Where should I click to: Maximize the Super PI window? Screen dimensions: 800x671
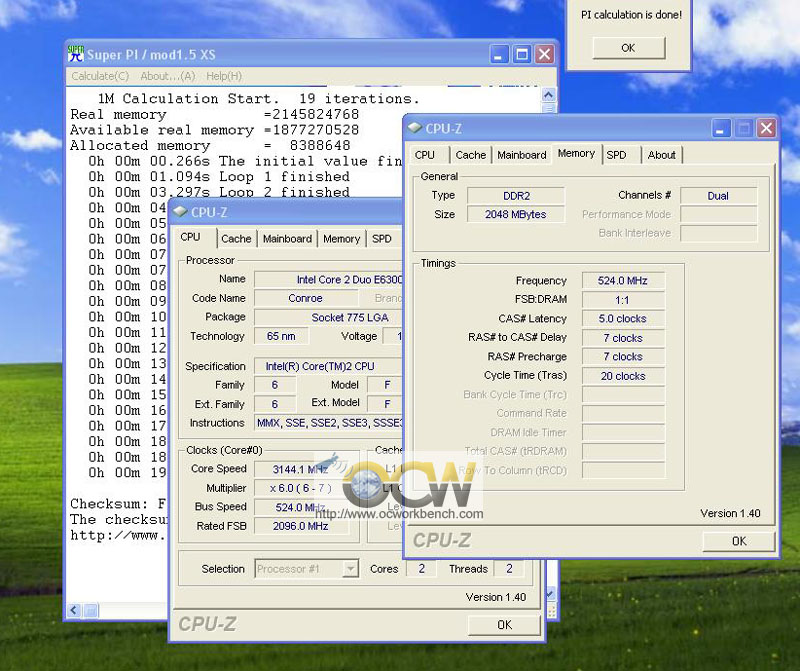(521, 55)
